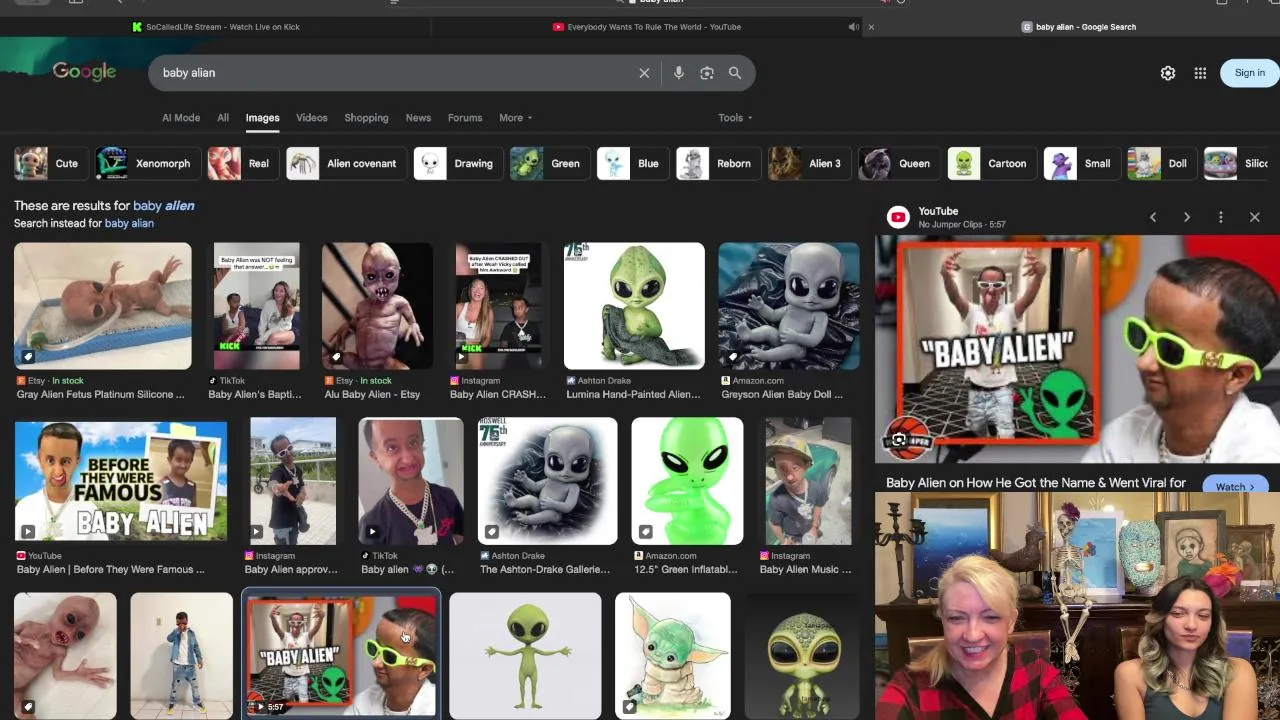
Task: Open SoCalledLife Stream Kick tab
Action: click(x=223, y=27)
